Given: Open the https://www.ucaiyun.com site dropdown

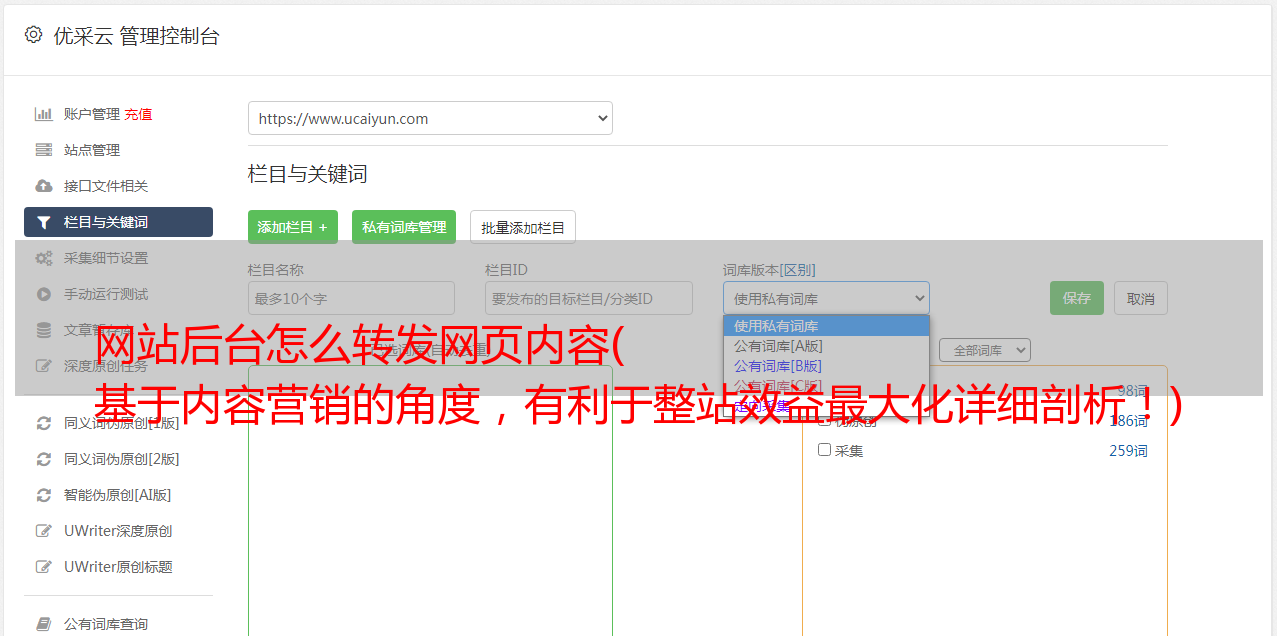Looking at the screenshot, I should [x=430, y=118].
